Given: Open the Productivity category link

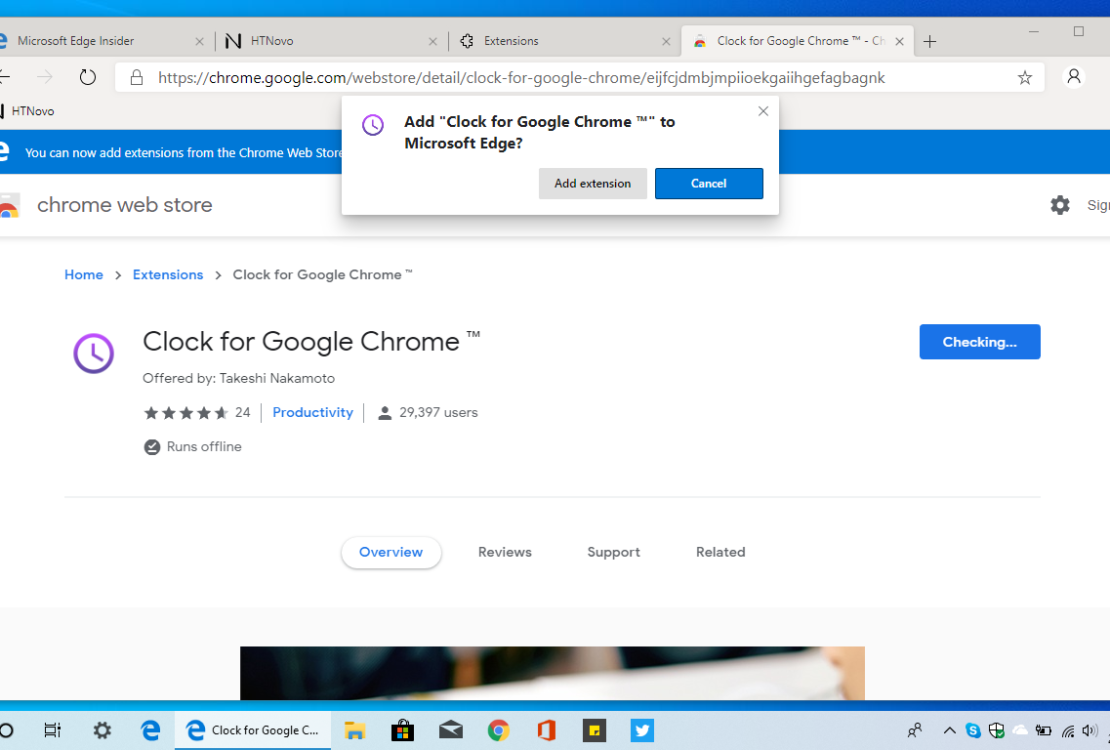Looking at the screenshot, I should (312, 412).
